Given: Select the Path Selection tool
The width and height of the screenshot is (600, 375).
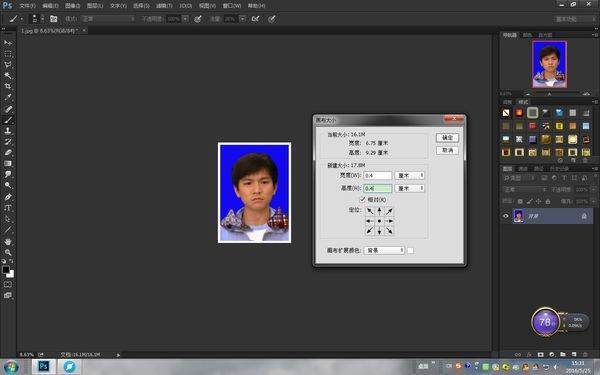Looking at the screenshot, I should click(8, 219).
